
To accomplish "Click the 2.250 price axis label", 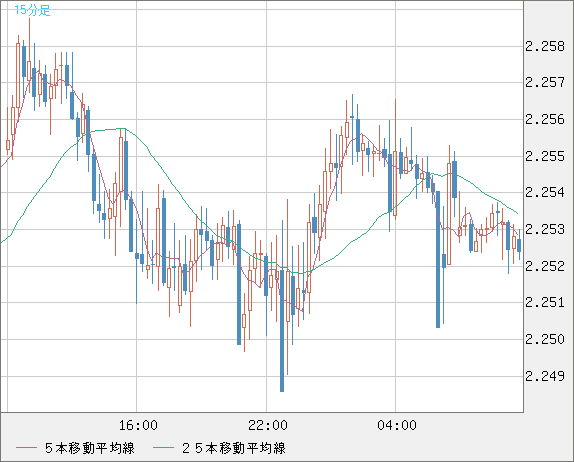I will (545, 339).
